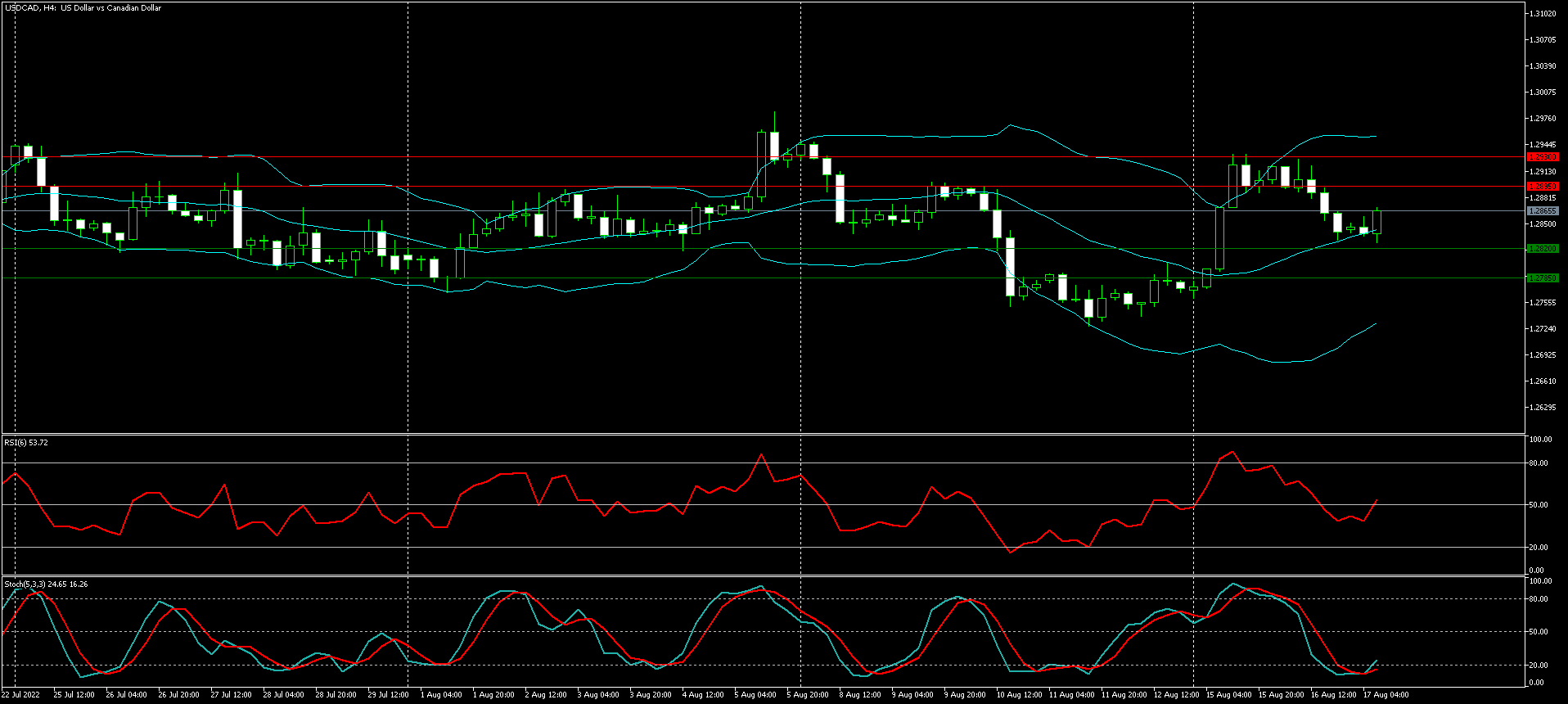Image resolution: width=1568 pixels, height=704 pixels.
Task: Click the red 1.28950 price level tag
Action: (1543, 187)
